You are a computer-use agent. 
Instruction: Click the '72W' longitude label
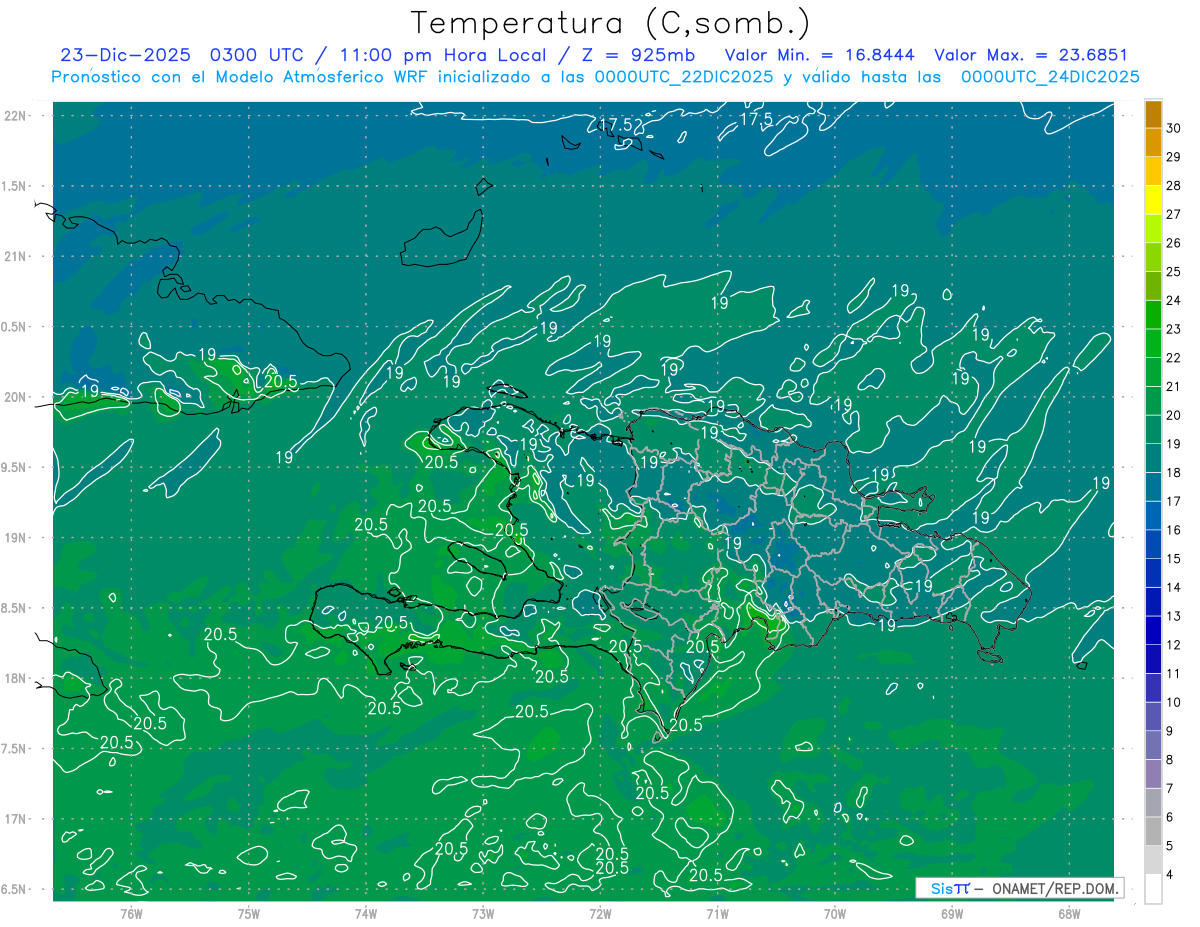click(x=600, y=913)
